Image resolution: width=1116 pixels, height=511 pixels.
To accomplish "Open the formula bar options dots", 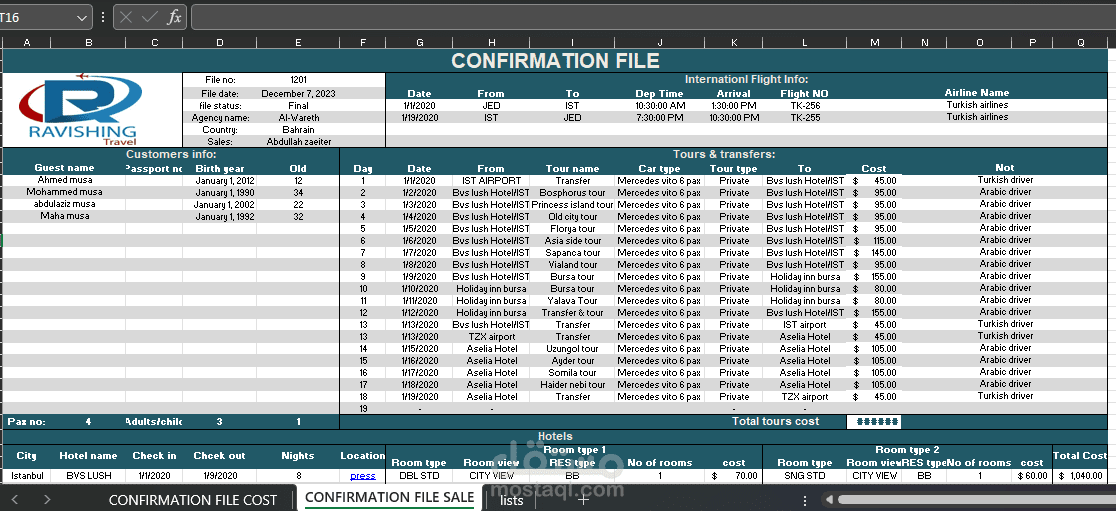I will [x=103, y=17].
